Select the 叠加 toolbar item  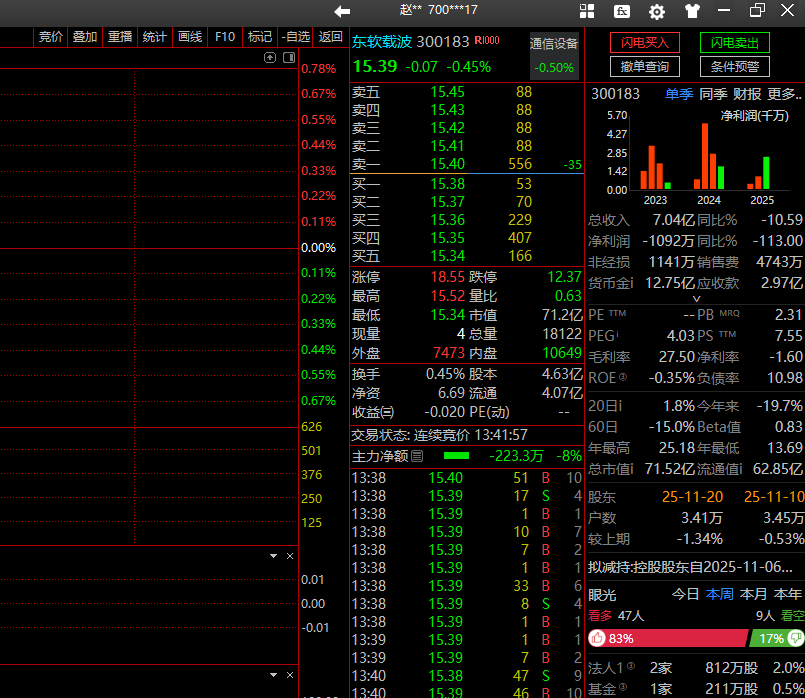pos(85,36)
